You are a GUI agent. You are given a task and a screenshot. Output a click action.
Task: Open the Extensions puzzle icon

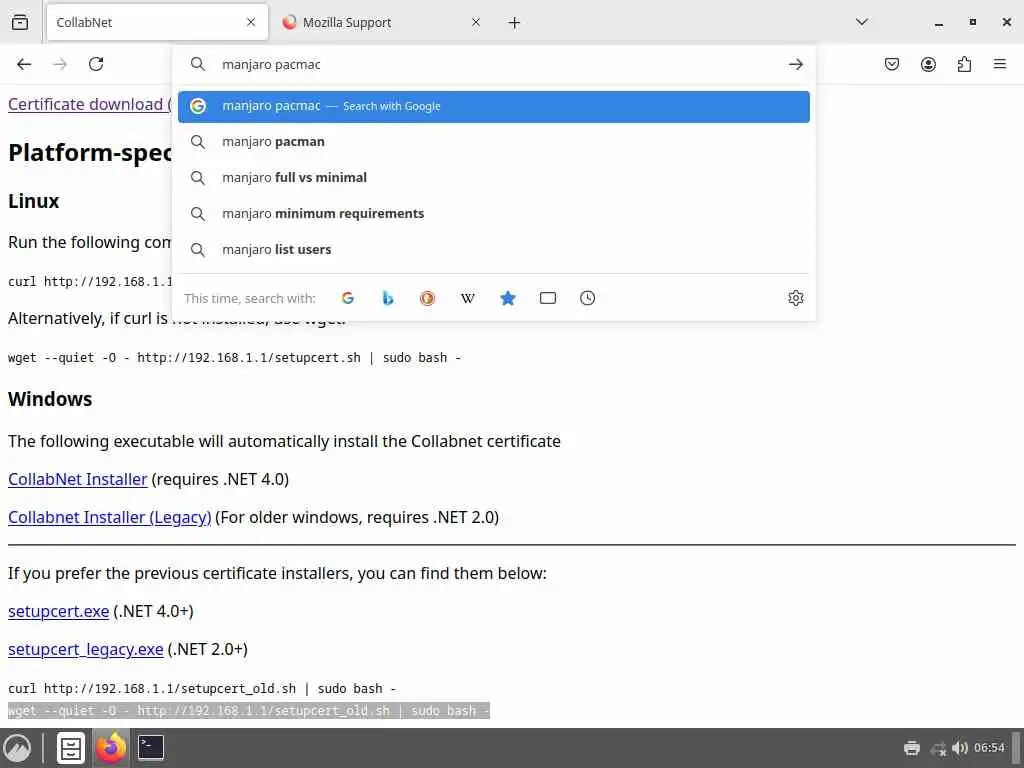pos(964,64)
